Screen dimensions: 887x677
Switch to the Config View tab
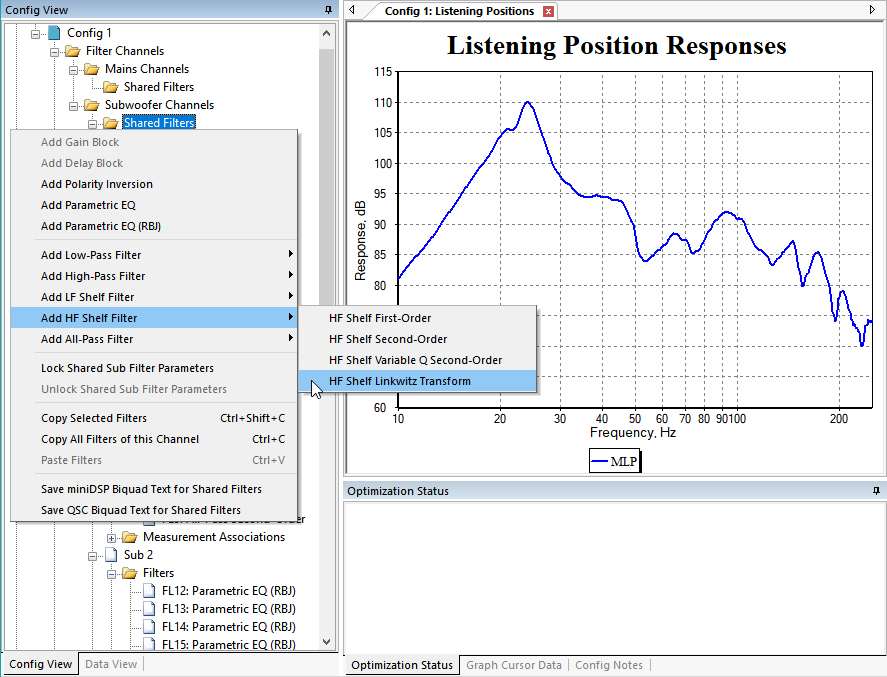[41, 664]
